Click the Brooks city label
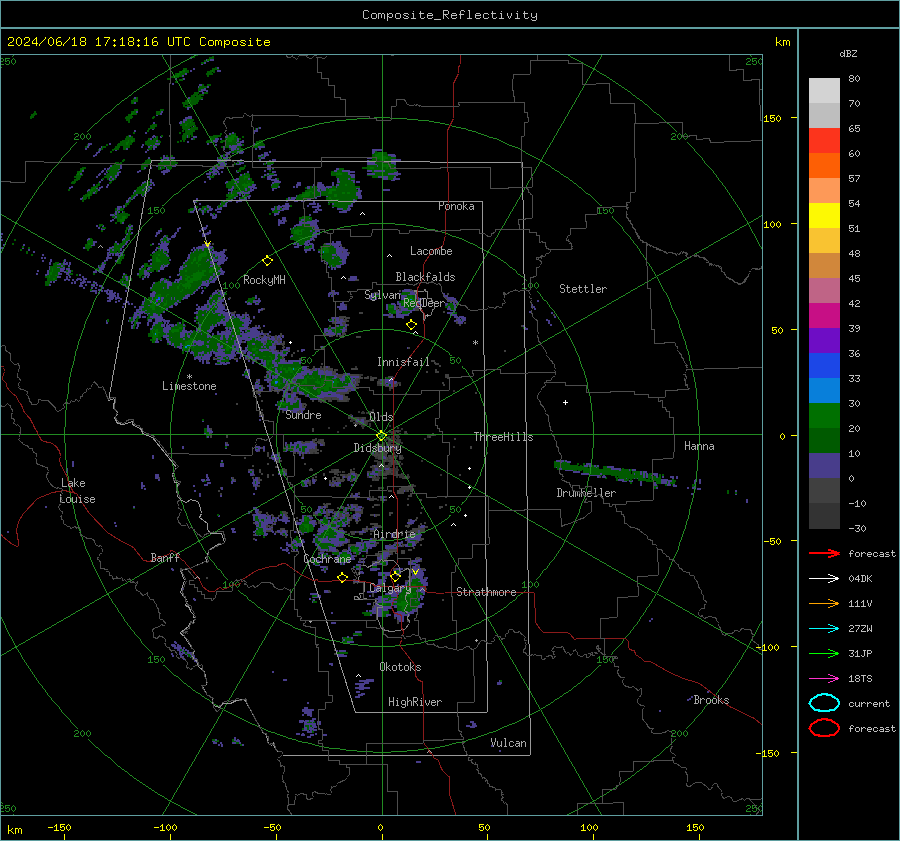The height and width of the screenshot is (841, 900). (x=711, y=700)
